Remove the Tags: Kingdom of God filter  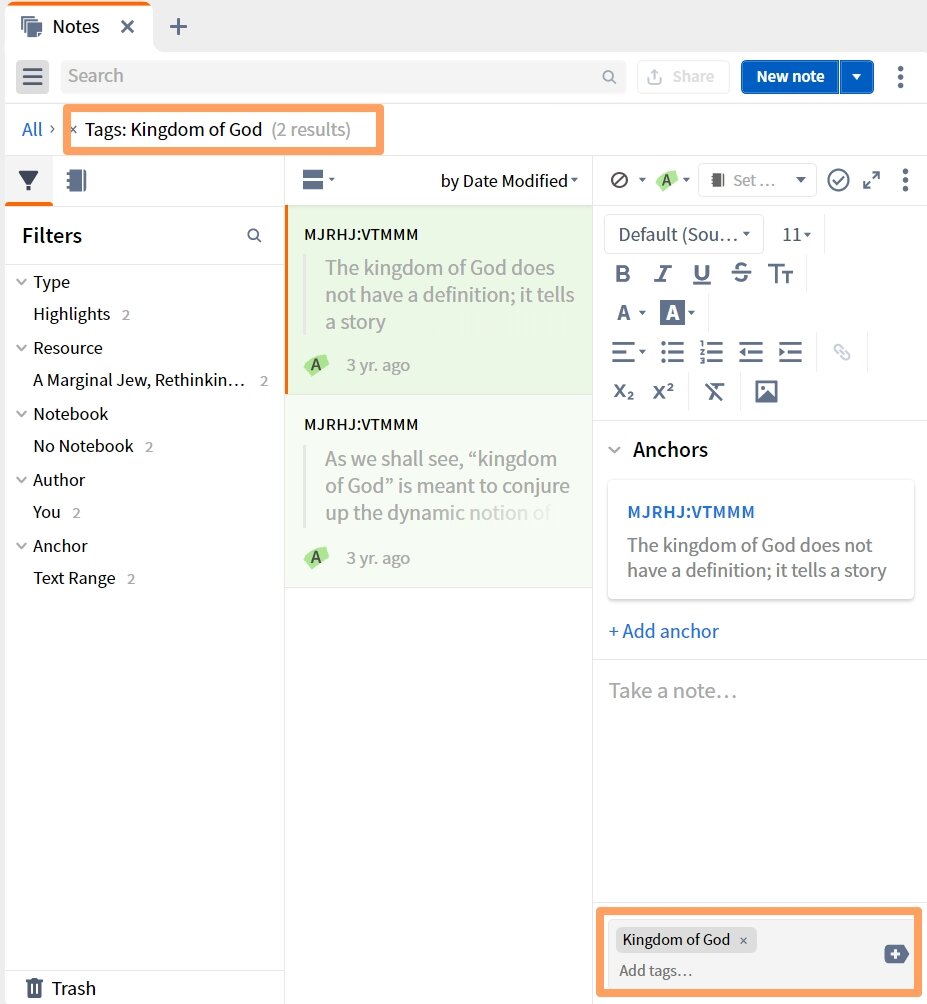(x=74, y=129)
